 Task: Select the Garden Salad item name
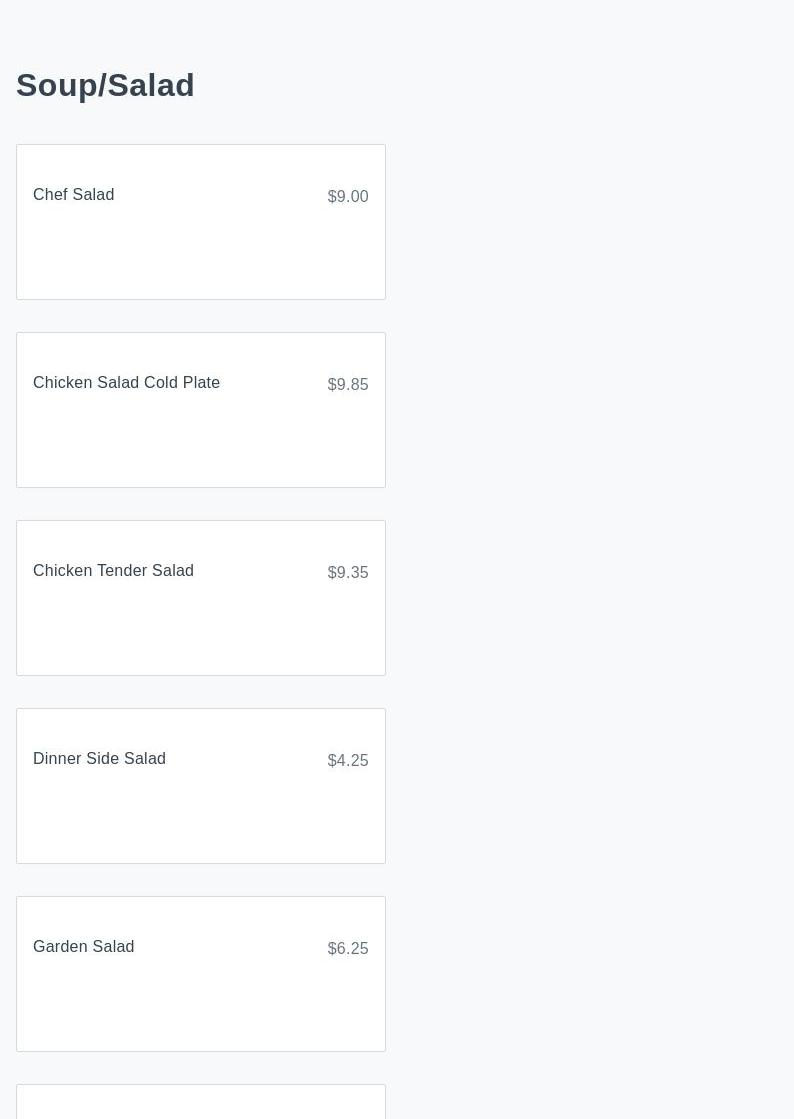tap(83, 947)
